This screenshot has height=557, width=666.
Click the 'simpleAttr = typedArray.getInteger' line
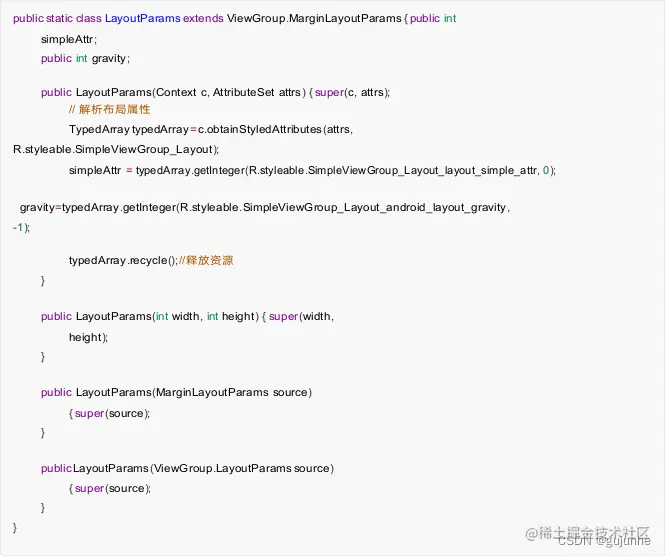pyautogui.click(x=312, y=170)
